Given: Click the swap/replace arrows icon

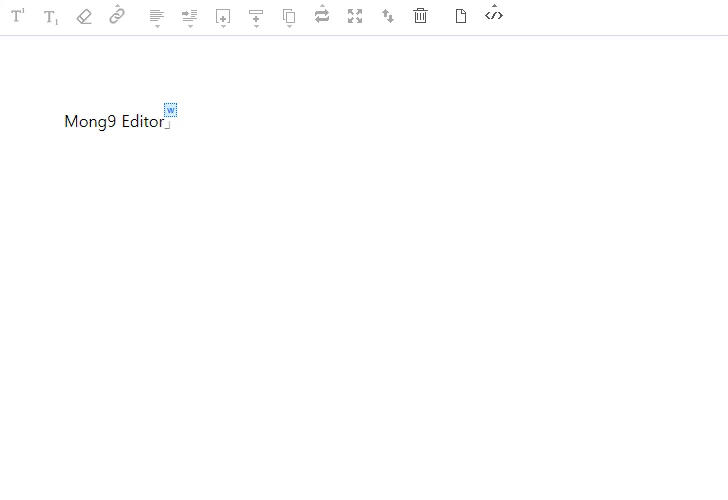Looking at the screenshot, I should [x=322, y=16].
